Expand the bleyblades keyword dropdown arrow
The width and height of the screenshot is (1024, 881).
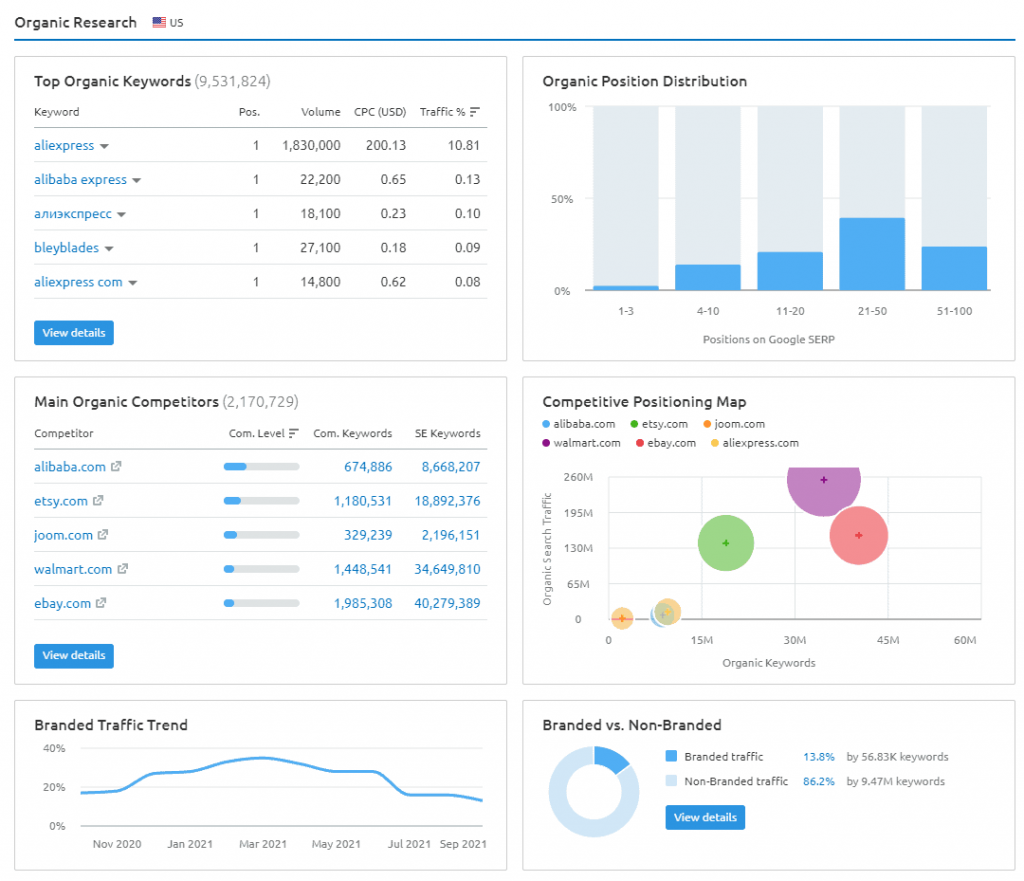click(109, 249)
